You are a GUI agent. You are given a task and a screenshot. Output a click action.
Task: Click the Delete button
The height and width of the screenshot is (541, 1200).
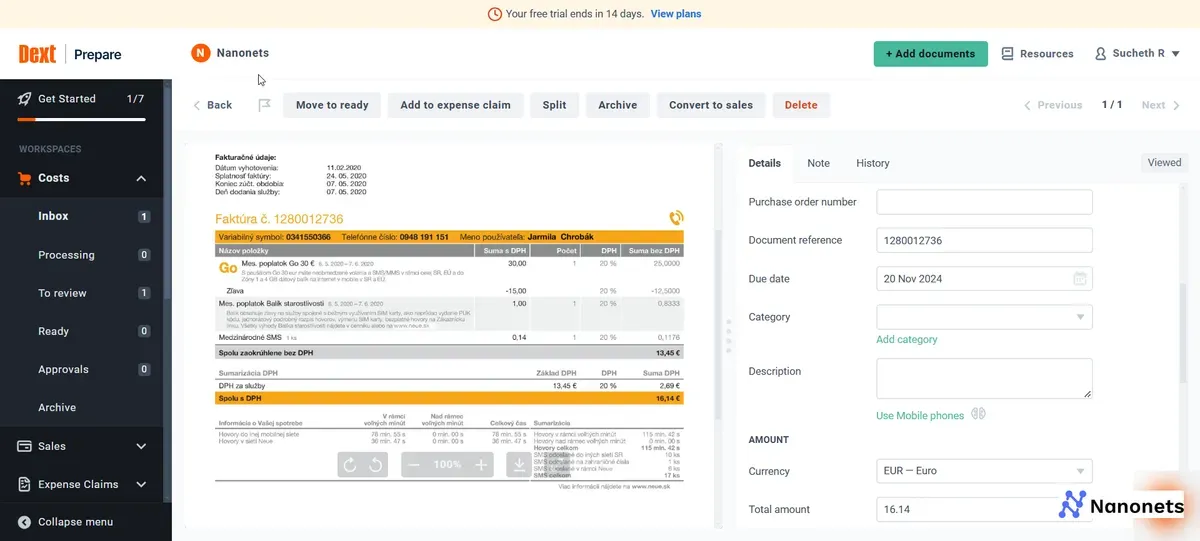pyautogui.click(x=801, y=105)
